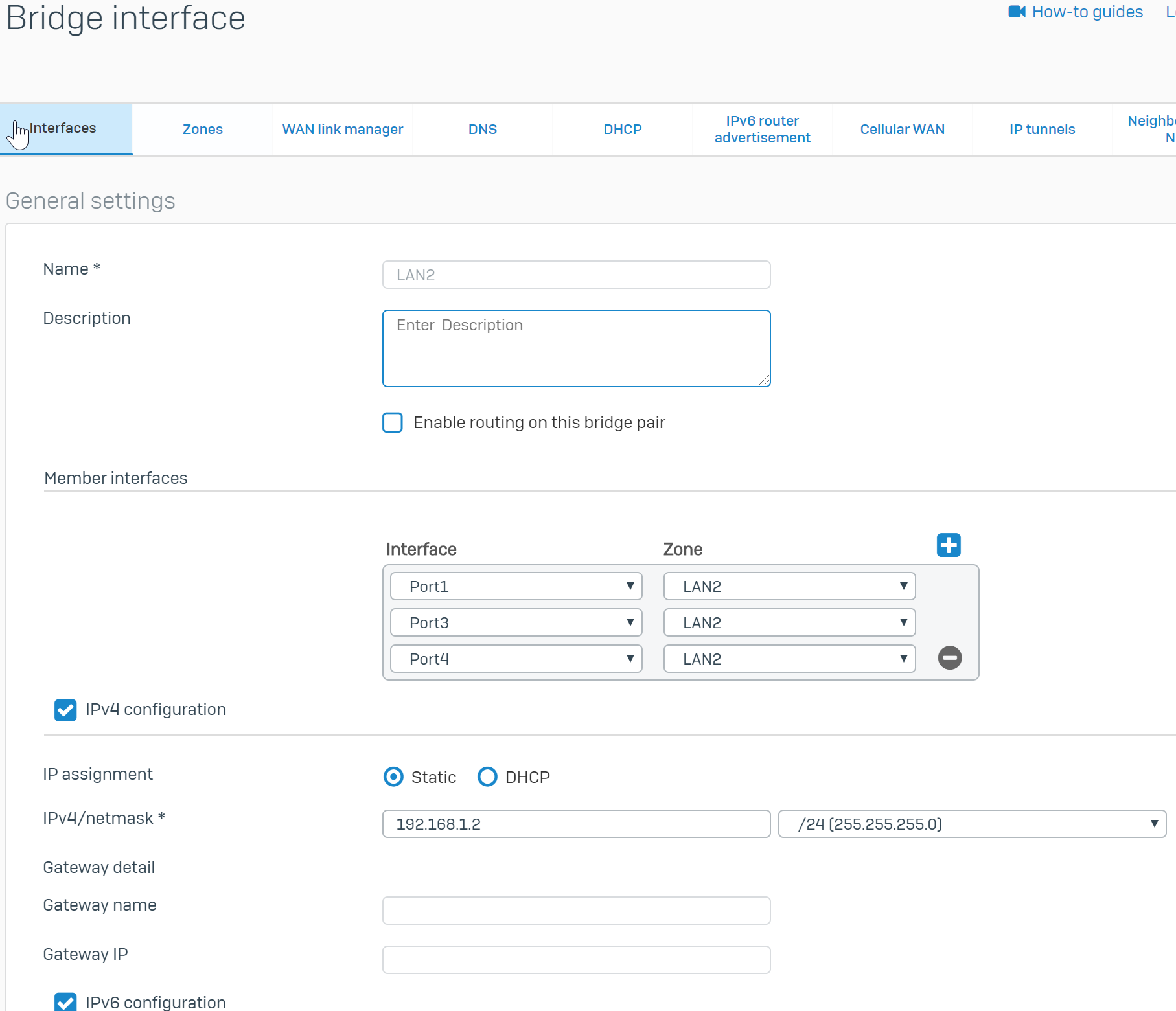This screenshot has width=1176, height=1011.
Task: Click the IP assignment label
Action: [98, 774]
